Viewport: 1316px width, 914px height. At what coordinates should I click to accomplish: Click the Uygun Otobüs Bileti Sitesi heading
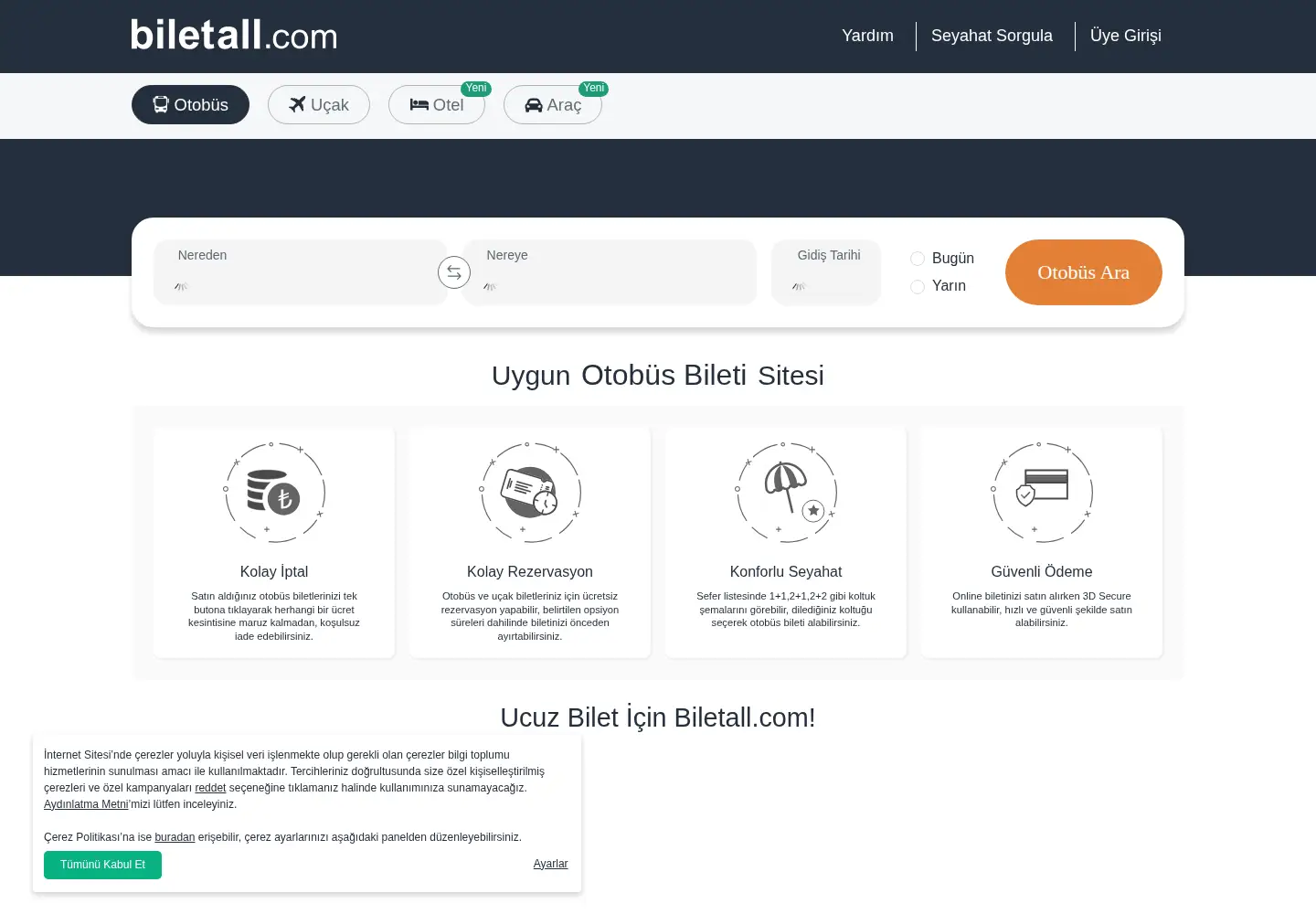tap(658, 376)
